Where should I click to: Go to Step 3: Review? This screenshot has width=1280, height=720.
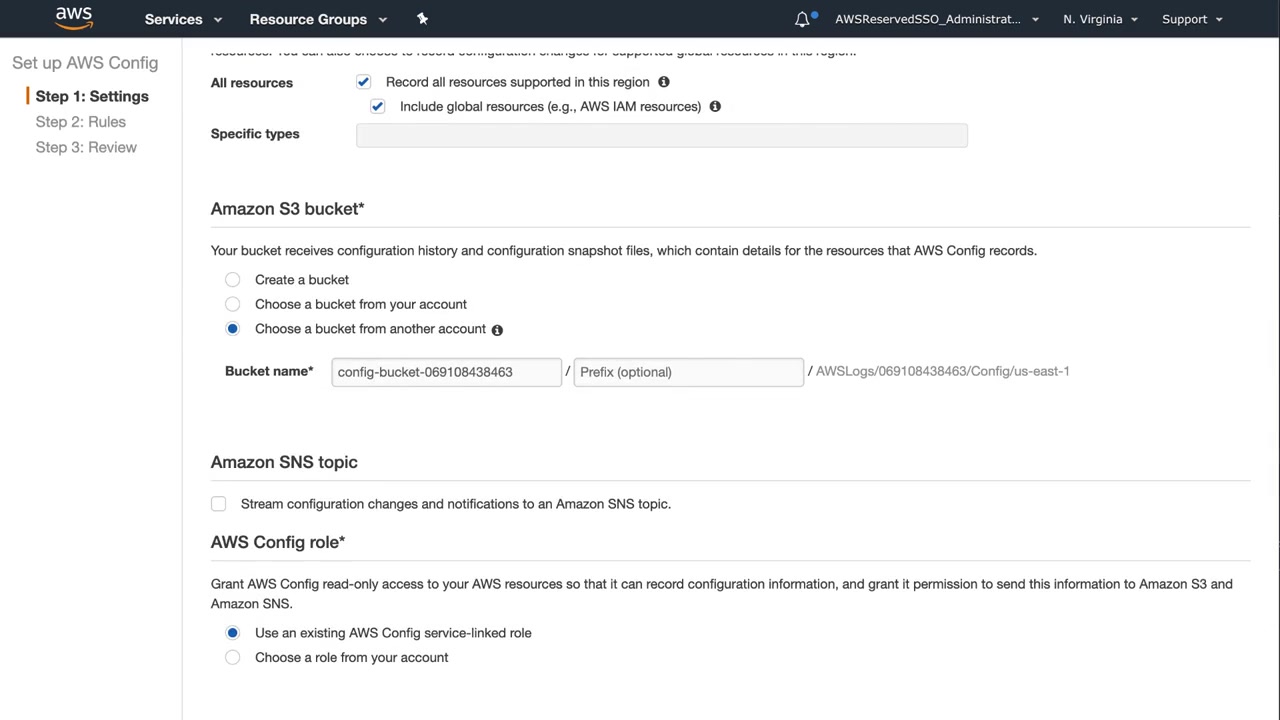[86, 147]
